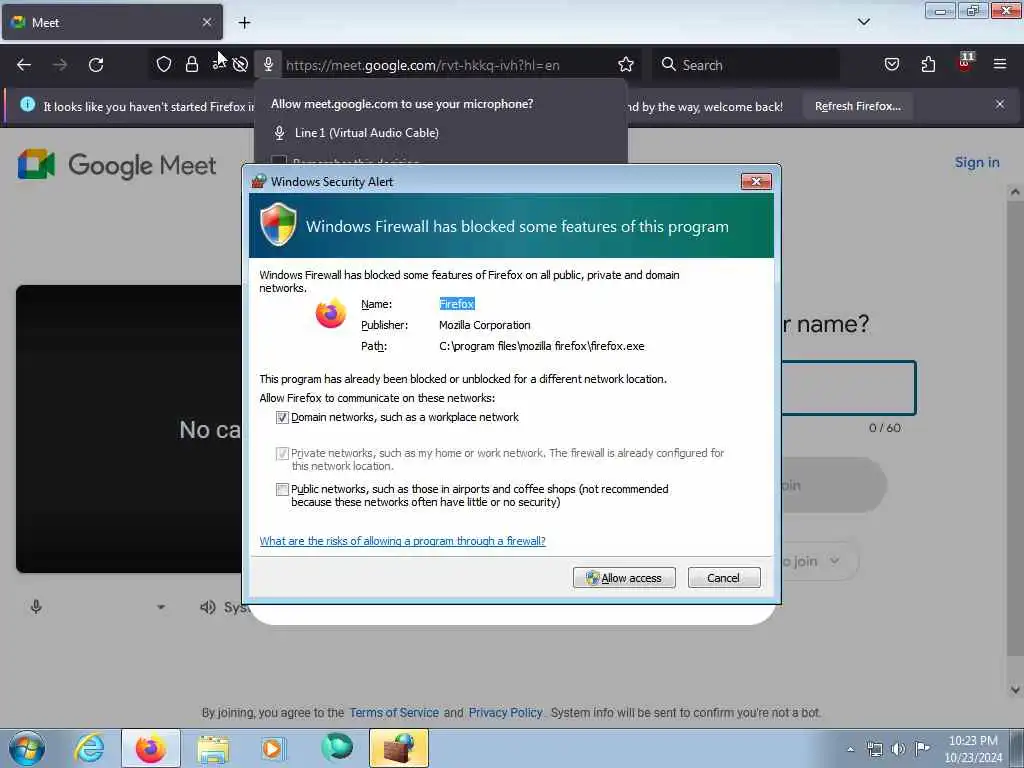
Task: Click the taskbar clock and date
Action: tap(973, 749)
